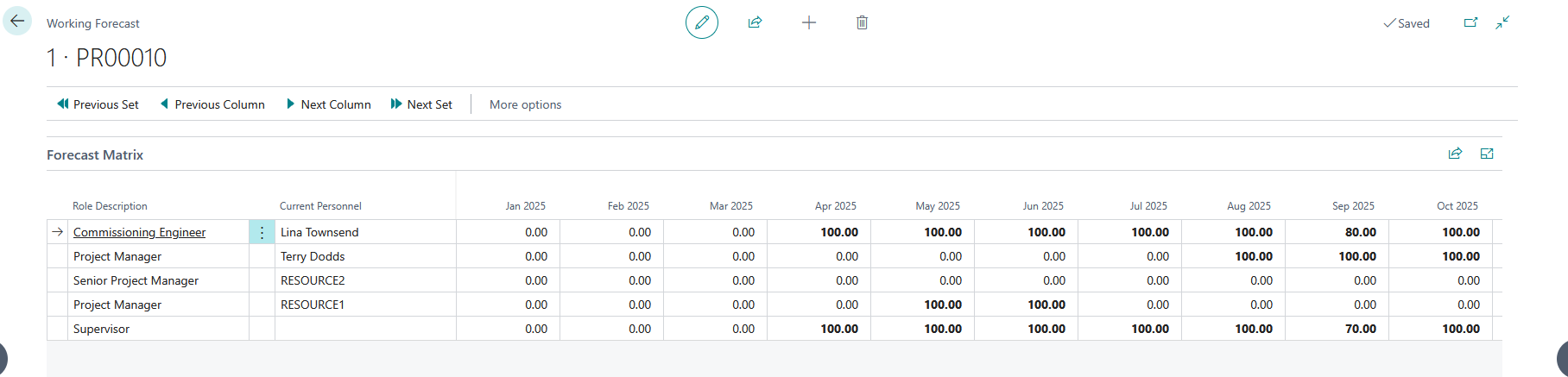Click the back arrow button
This screenshot has height=377, width=1568.
[x=17, y=22]
